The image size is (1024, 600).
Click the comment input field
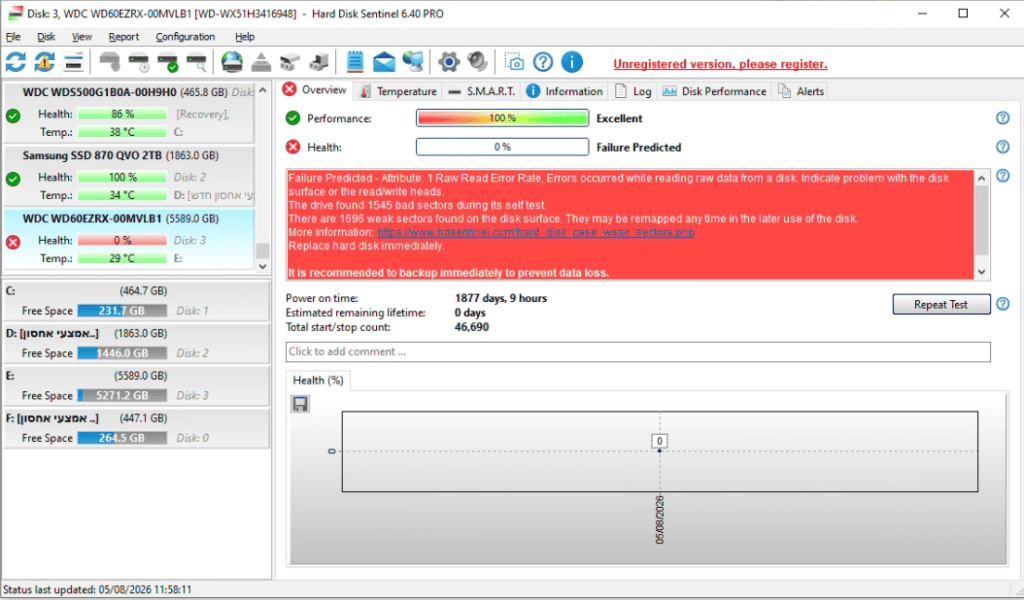(x=637, y=352)
